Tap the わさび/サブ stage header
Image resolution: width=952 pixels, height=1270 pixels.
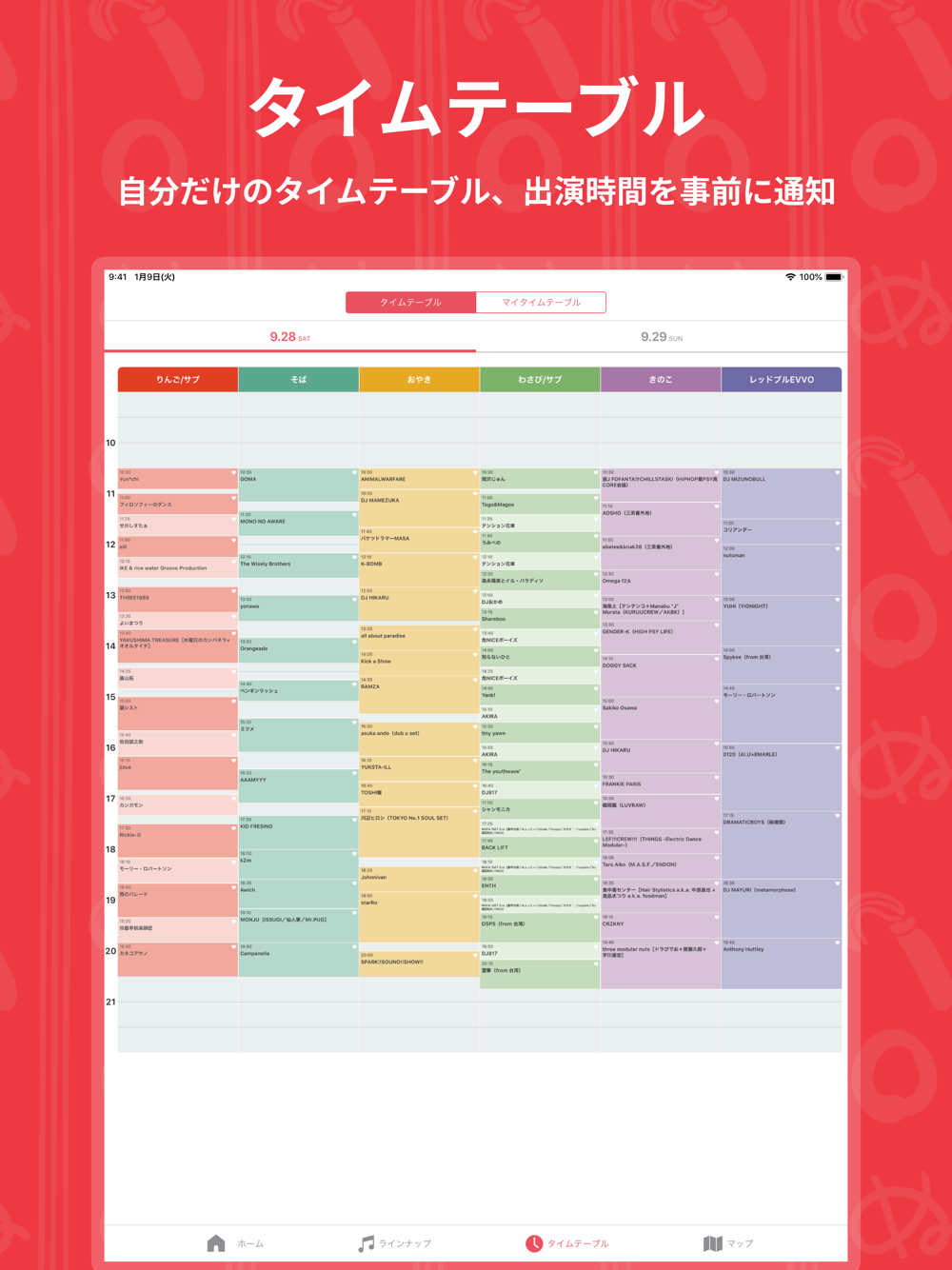pyautogui.click(x=540, y=379)
